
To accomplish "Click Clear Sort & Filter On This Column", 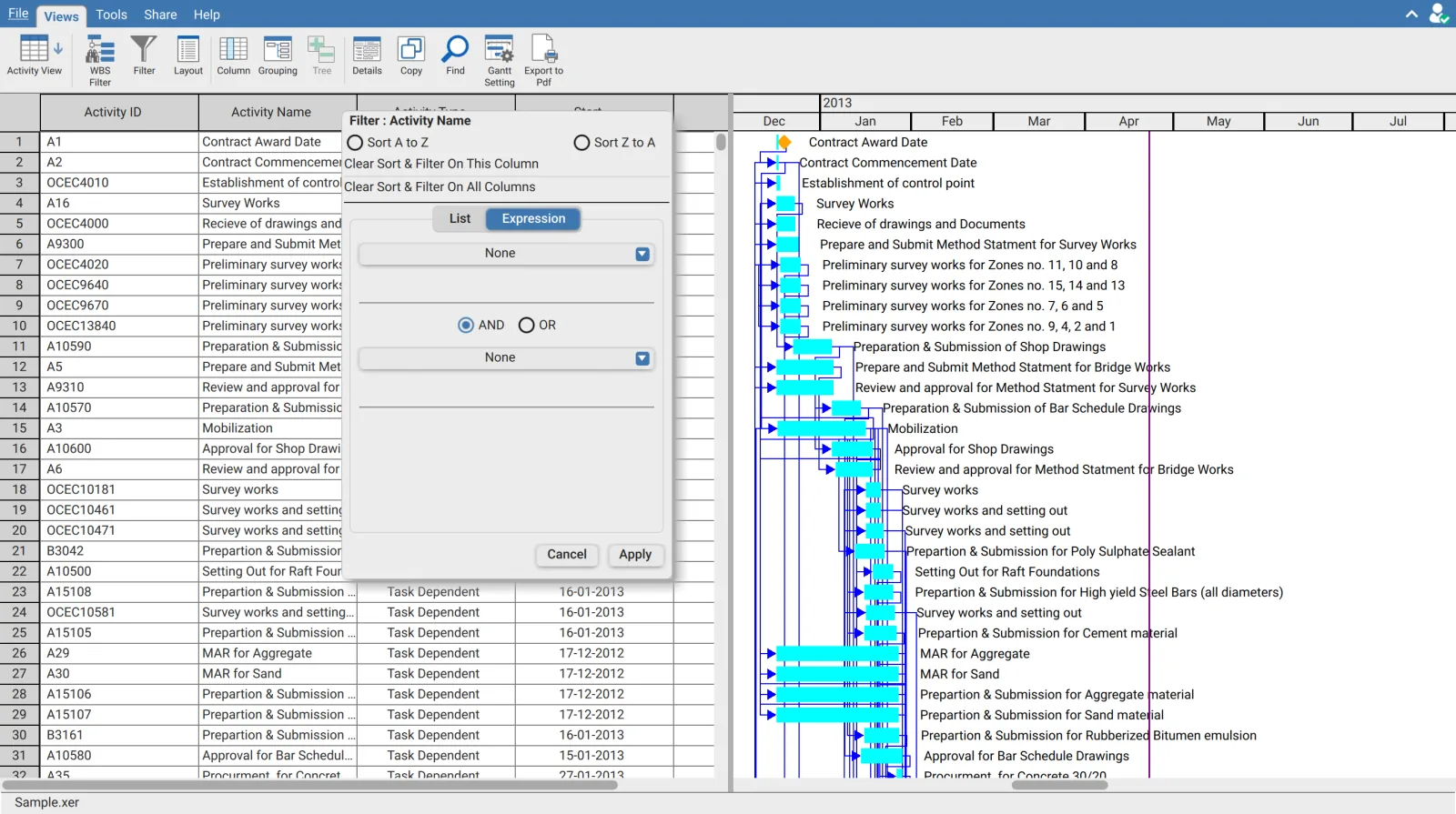I will point(441,164).
